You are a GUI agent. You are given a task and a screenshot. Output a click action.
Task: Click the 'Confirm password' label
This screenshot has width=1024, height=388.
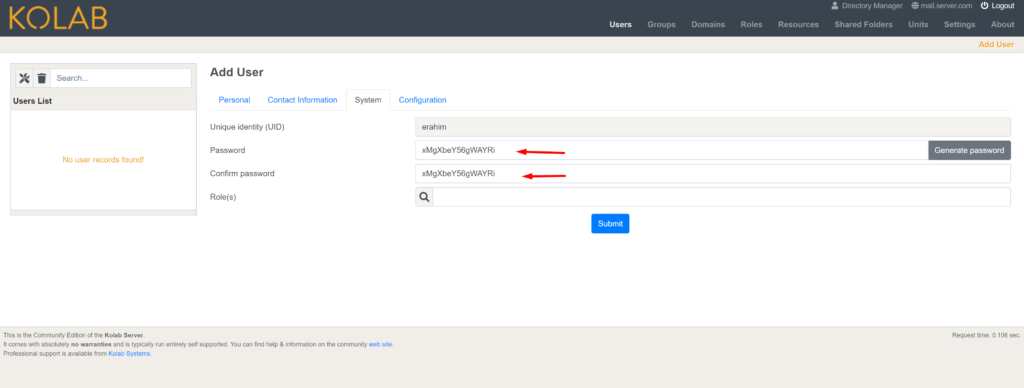(x=242, y=174)
